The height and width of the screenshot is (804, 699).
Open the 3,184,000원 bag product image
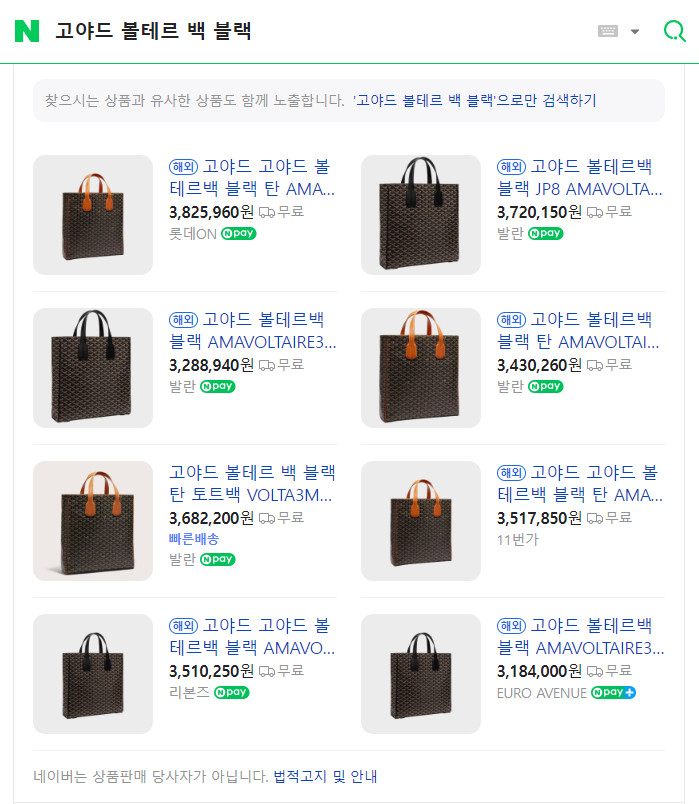[x=421, y=674]
